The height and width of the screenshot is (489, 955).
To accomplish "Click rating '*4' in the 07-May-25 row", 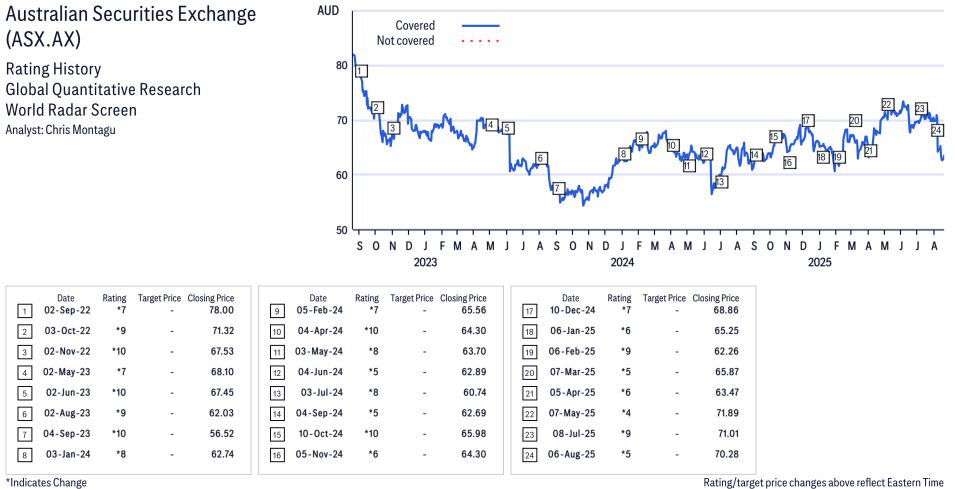I will [x=626, y=413].
